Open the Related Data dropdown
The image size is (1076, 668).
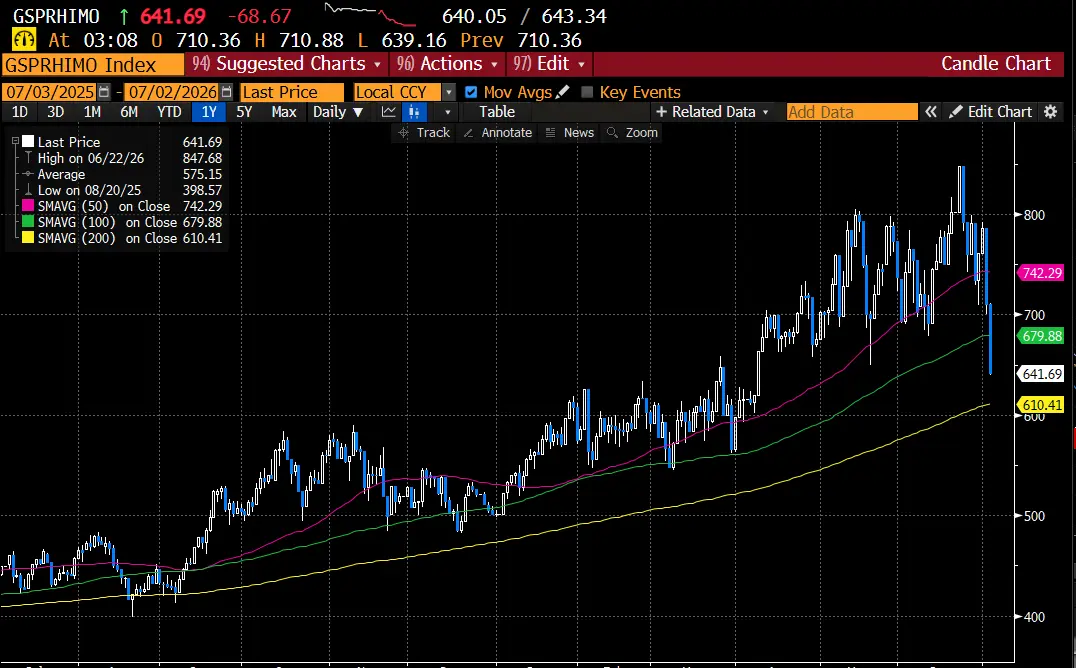[x=713, y=112]
